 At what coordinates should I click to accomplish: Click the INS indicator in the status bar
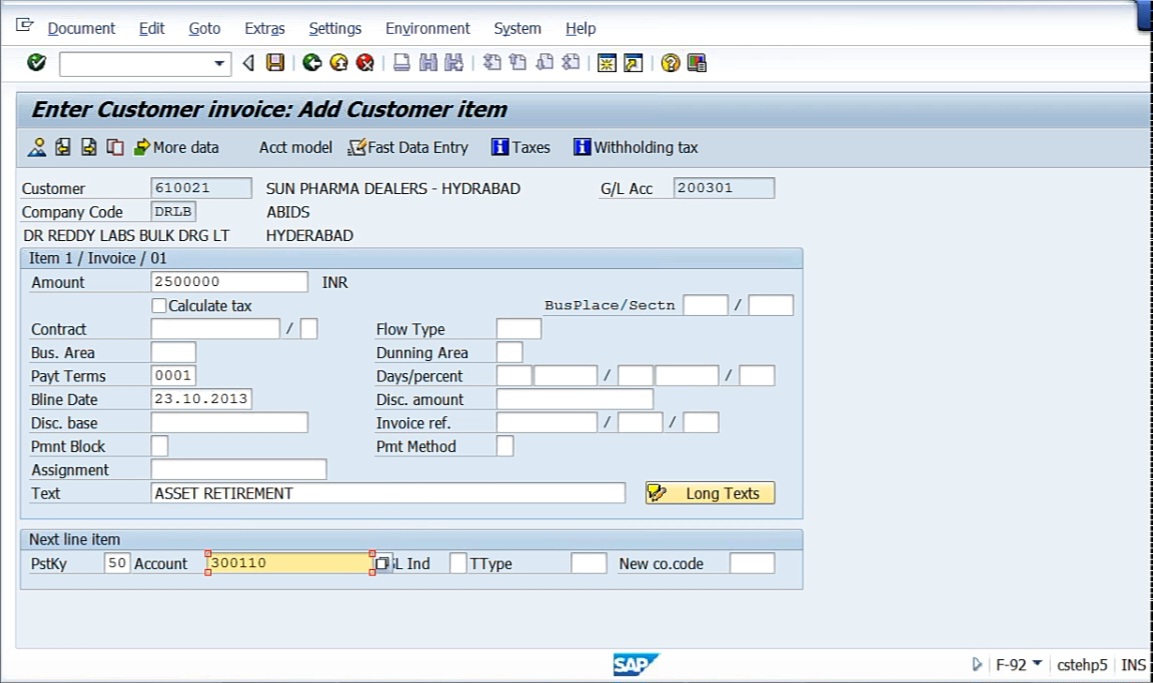1133,665
